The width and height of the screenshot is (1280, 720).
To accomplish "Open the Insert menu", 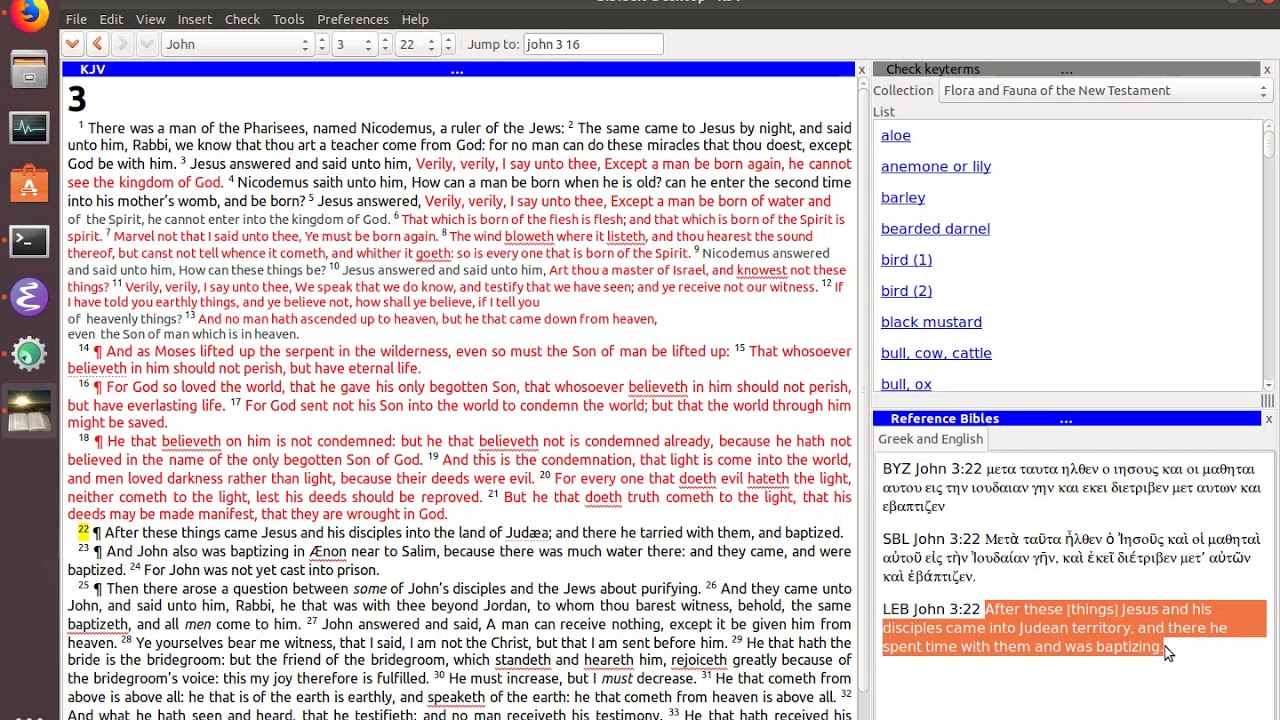I will coord(194,19).
